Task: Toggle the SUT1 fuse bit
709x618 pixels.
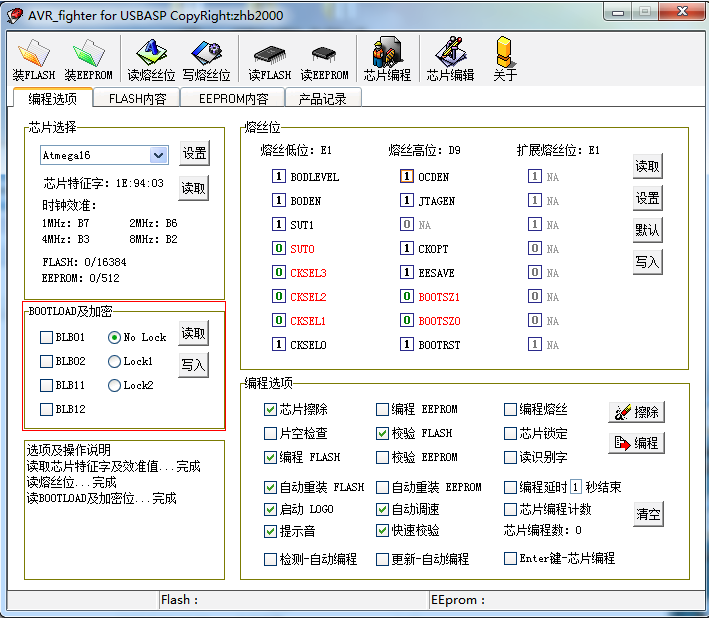Action: click(x=279, y=224)
